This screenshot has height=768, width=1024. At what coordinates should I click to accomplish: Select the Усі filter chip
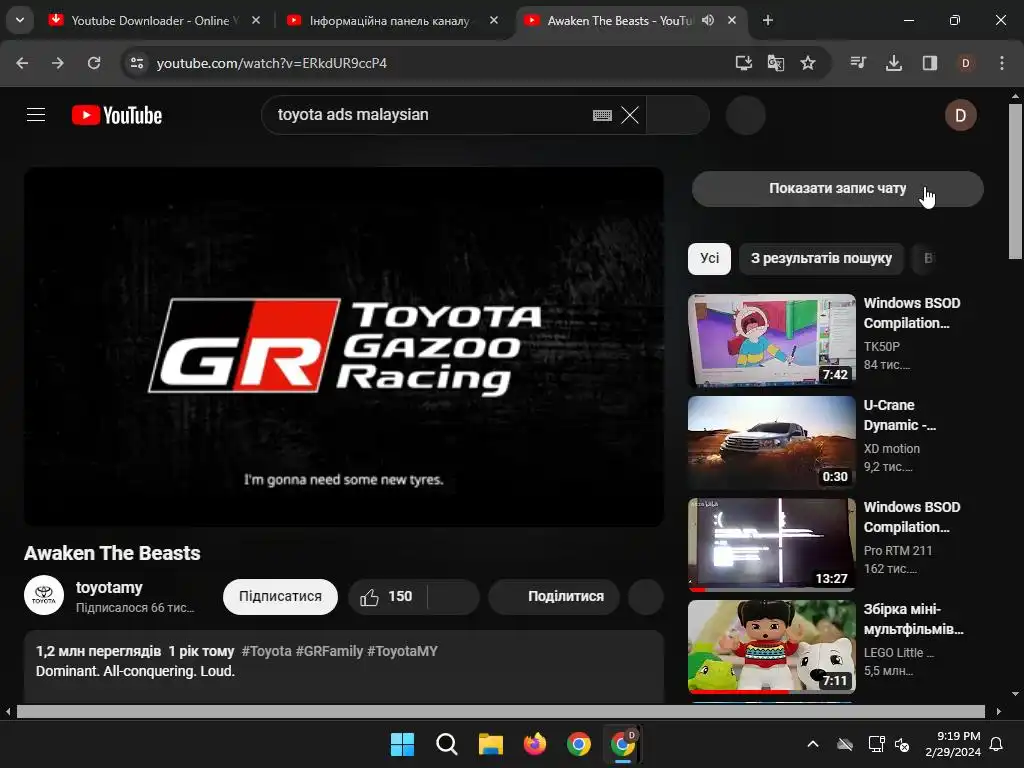(709, 259)
